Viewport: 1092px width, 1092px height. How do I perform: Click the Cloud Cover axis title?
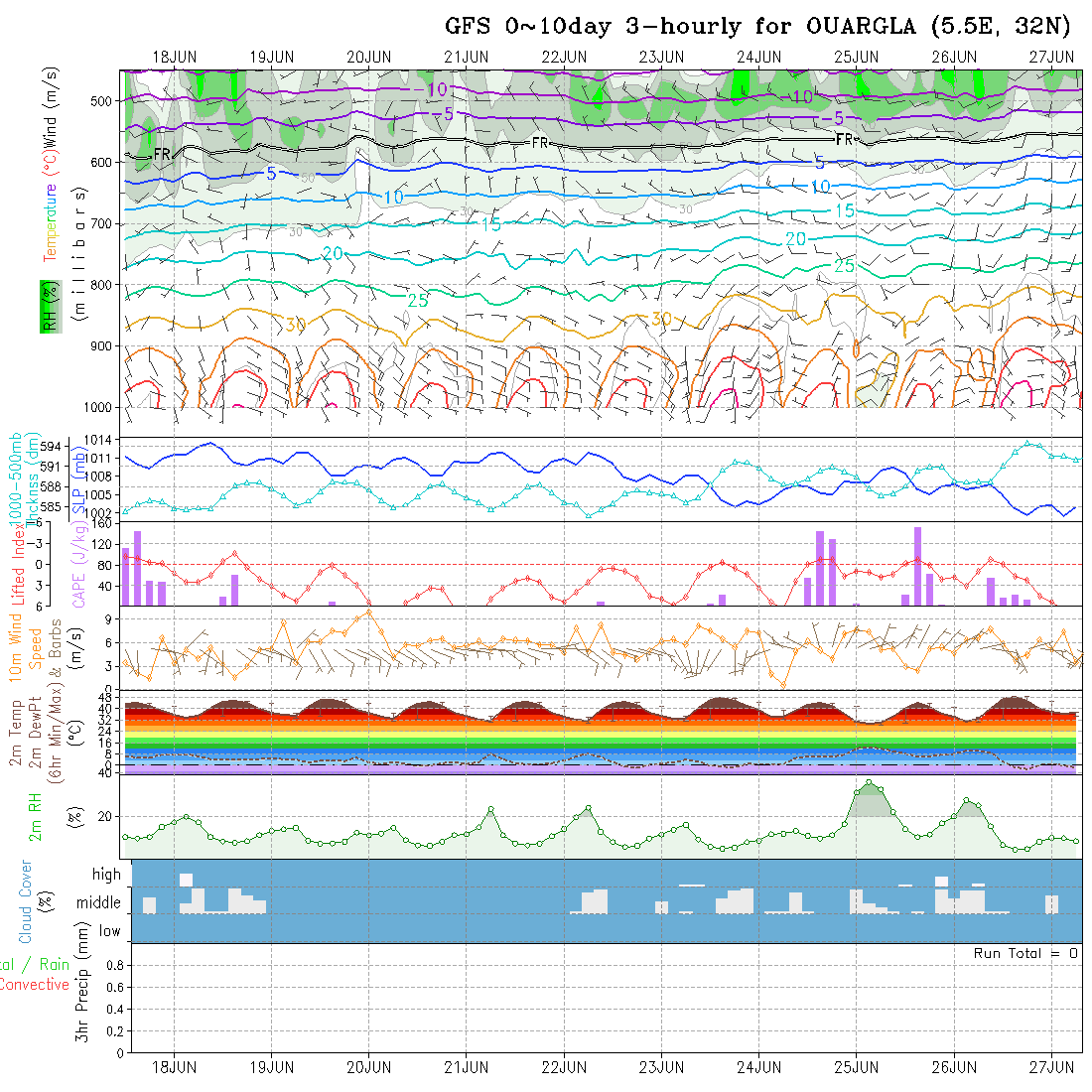point(25,901)
